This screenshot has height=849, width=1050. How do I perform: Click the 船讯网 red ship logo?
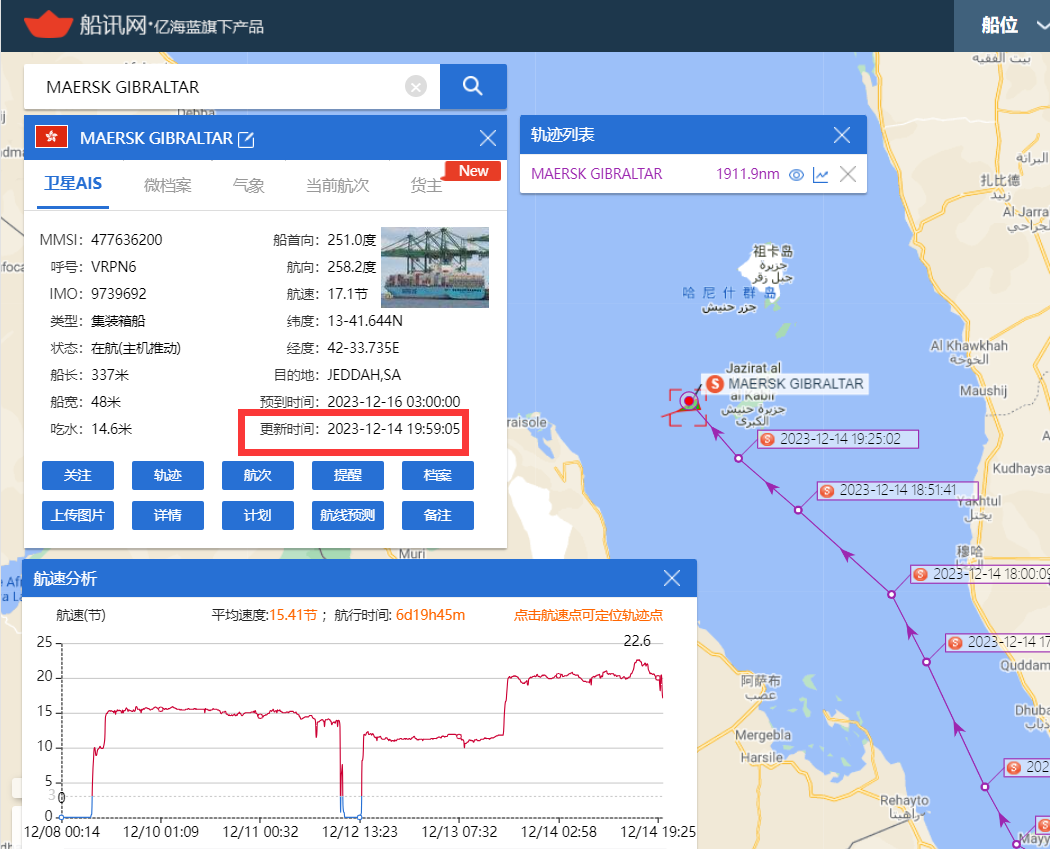coord(48,25)
